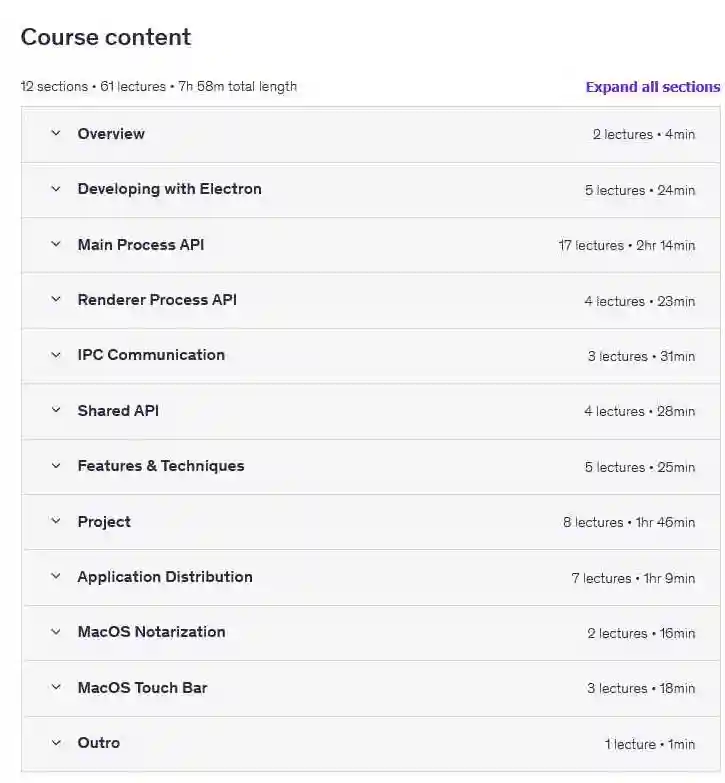This screenshot has height=783, width=725.
Task: Expand the Project section chevron
Action: 56,521
